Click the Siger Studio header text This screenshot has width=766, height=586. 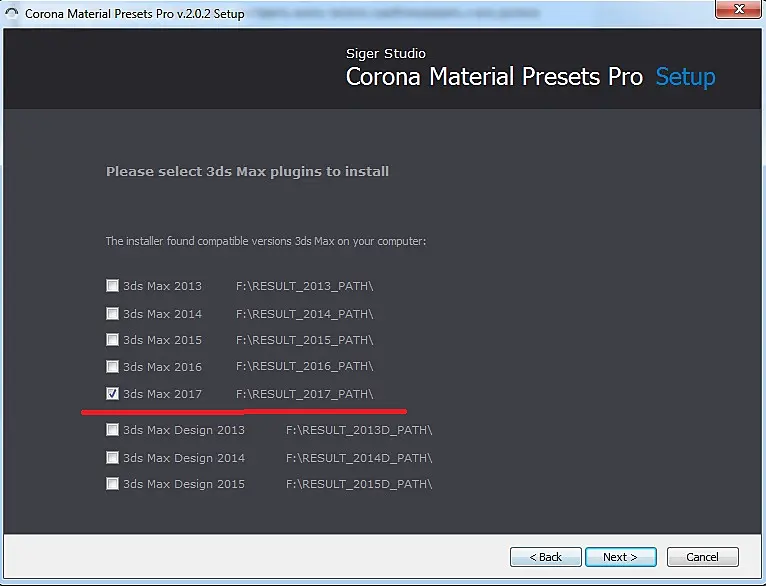tap(385, 53)
